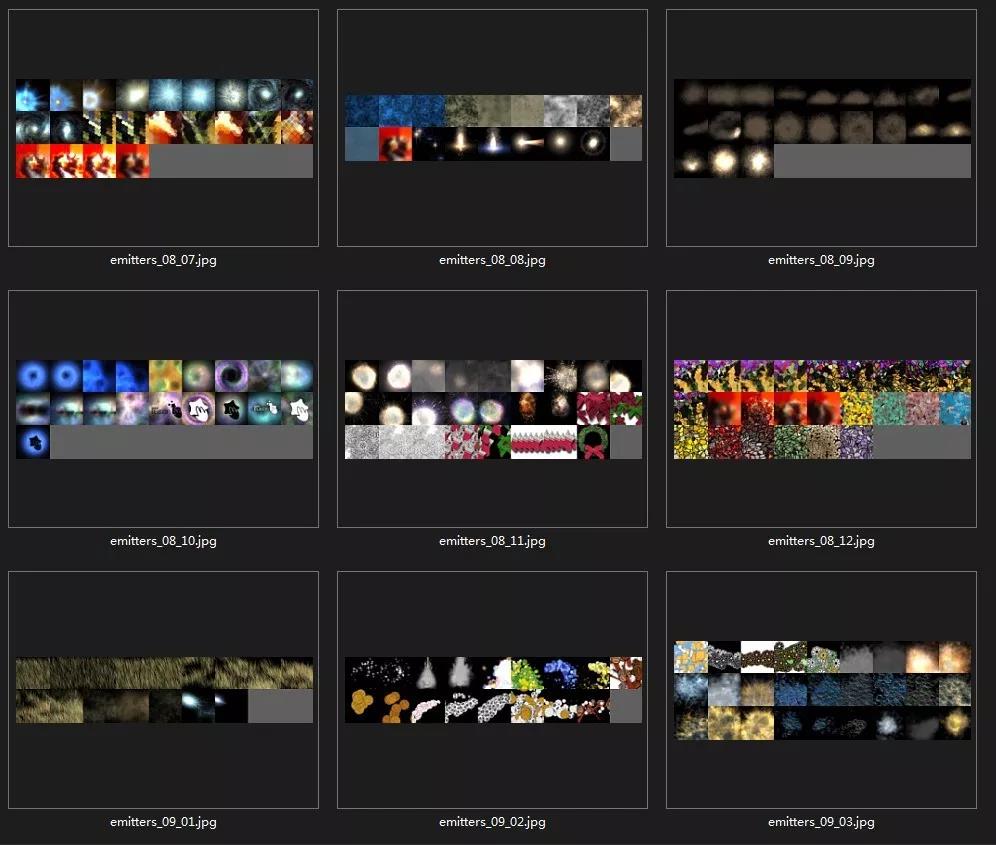Select the emitters_09_02.jpg thumbnail image

tap(493, 690)
